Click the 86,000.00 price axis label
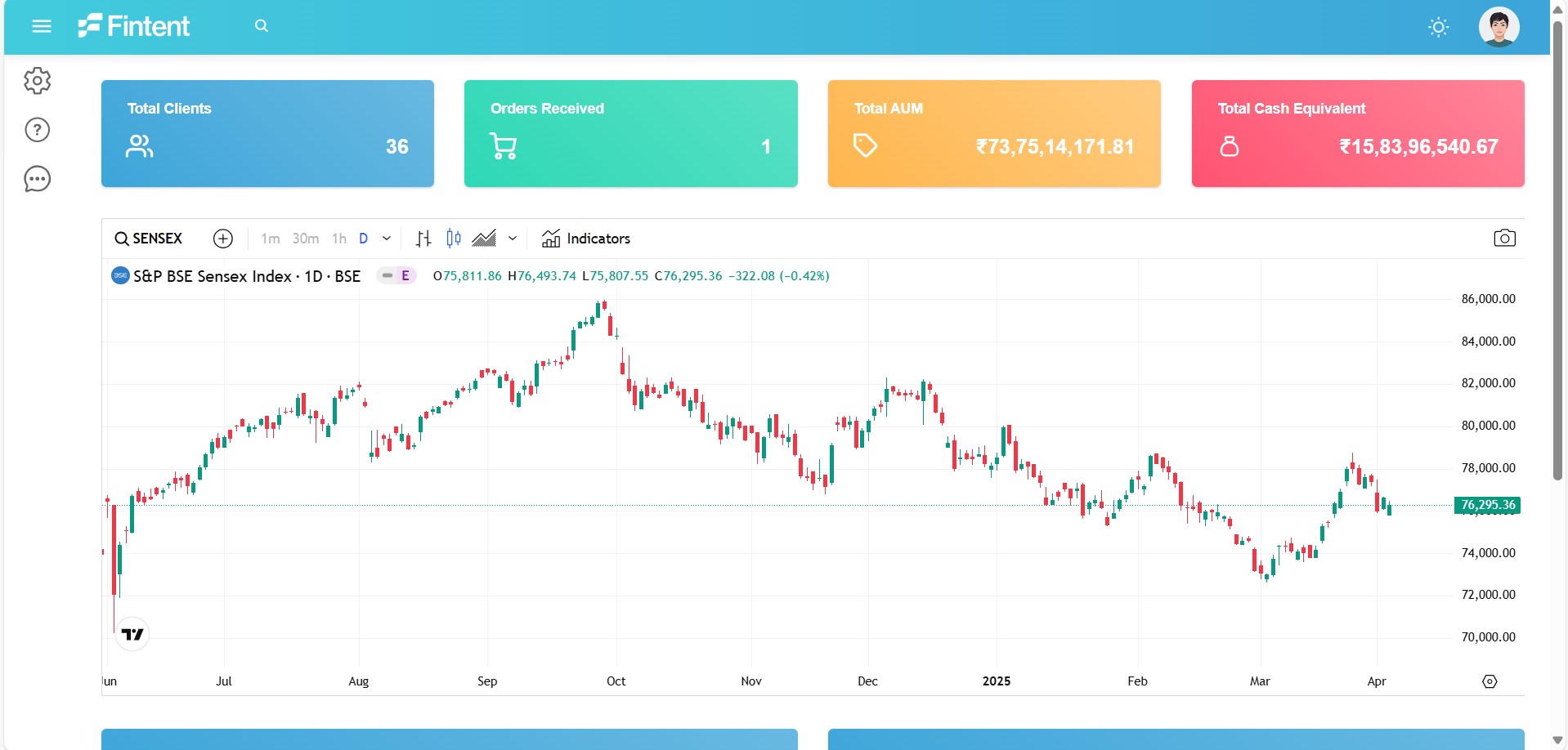1568x750 pixels. click(x=1489, y=299)
